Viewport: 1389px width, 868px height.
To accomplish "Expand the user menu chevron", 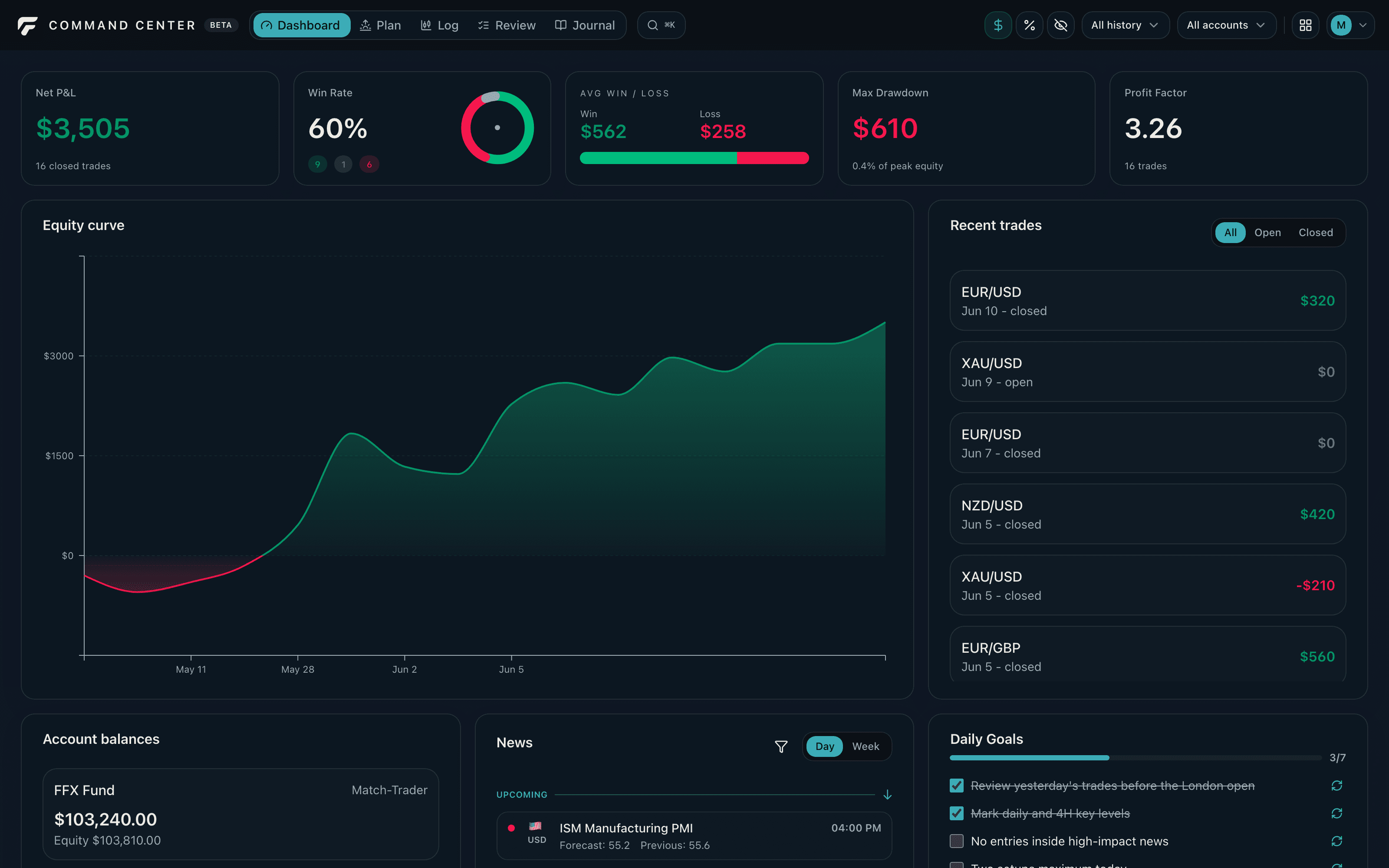I will tap(1363, 25).
